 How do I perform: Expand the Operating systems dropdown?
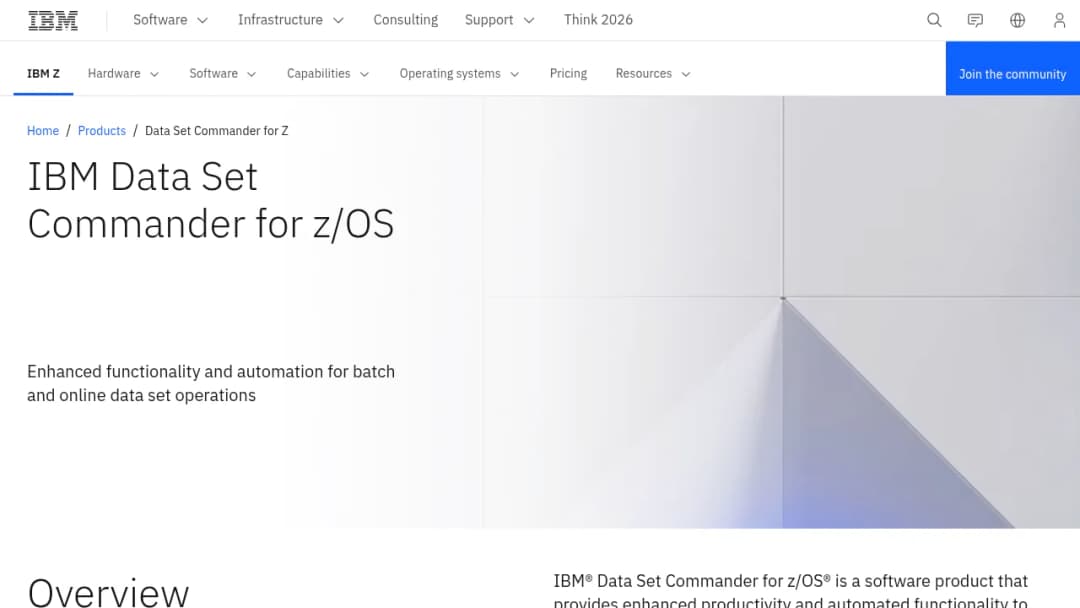tap(459, 74)
